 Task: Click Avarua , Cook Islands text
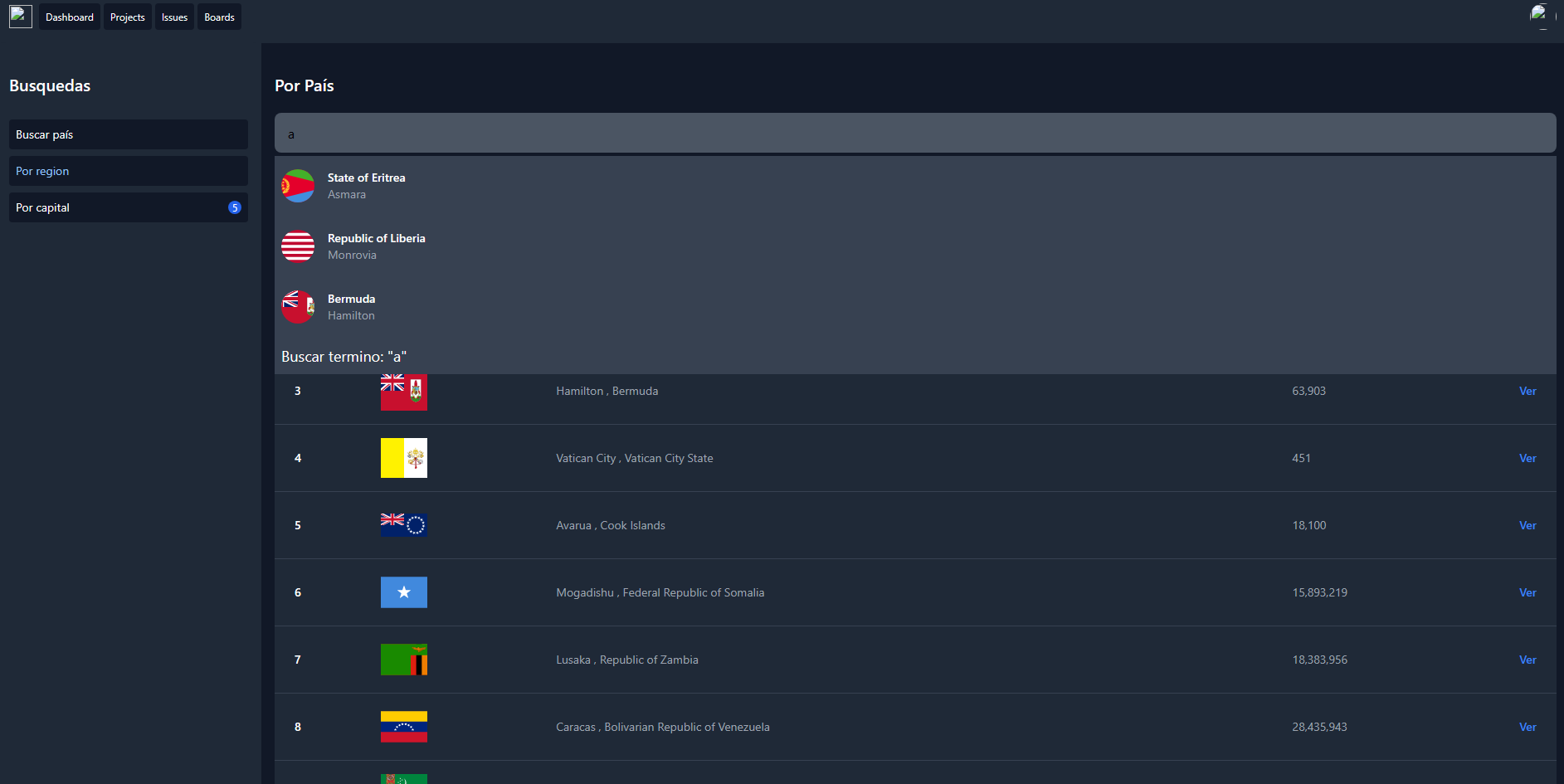(611, 525)
